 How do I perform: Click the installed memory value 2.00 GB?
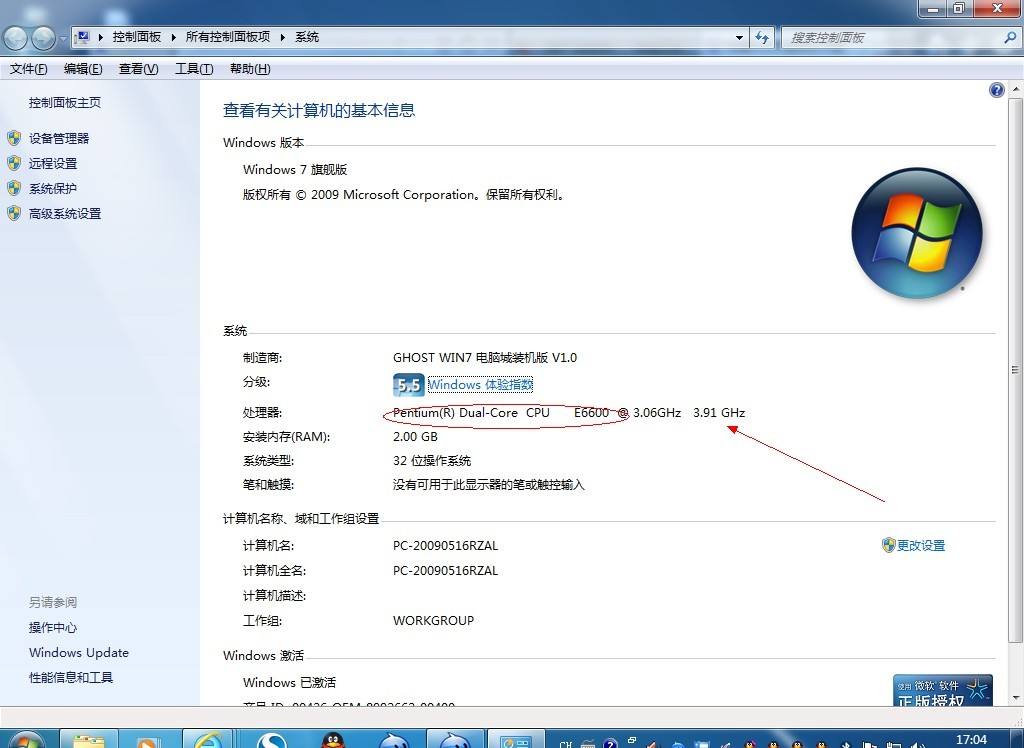(415, 436)
